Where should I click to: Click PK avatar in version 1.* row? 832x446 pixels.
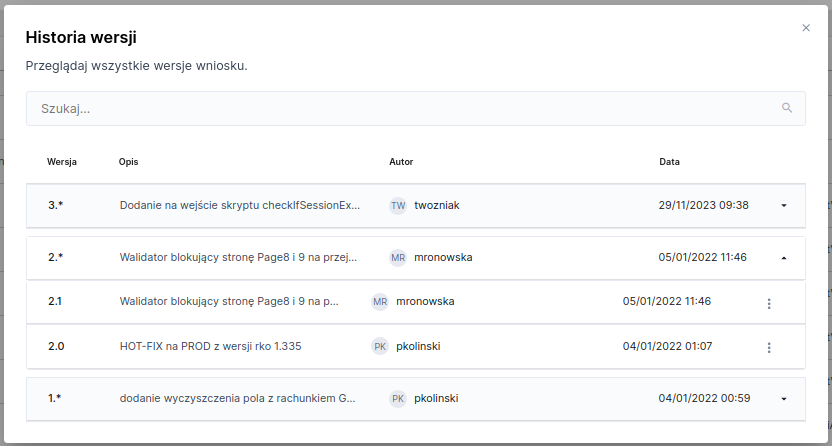pyautogui.click(x=398, y=398)
